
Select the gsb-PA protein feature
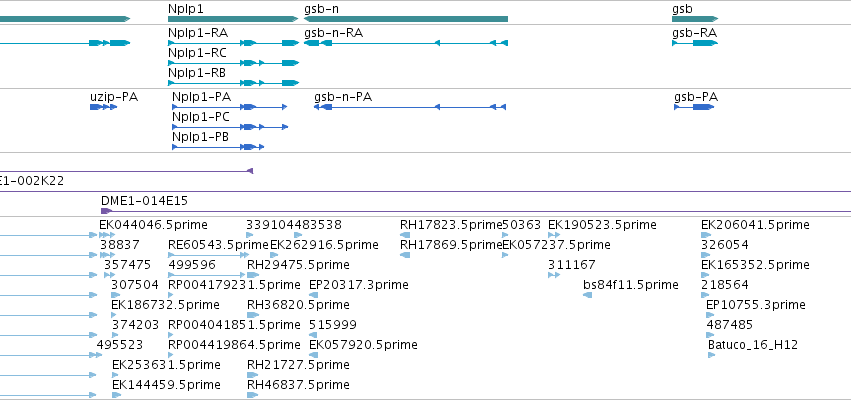point(694,107)
